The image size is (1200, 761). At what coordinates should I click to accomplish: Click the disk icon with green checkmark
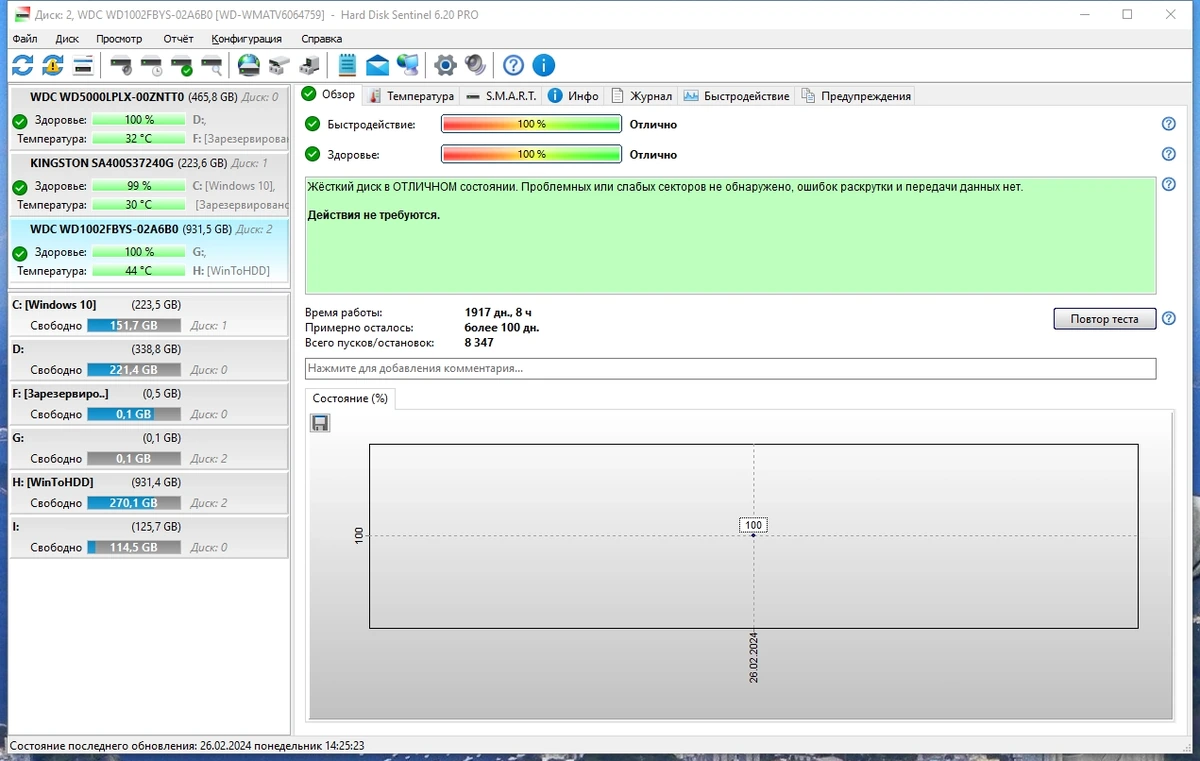181,66
